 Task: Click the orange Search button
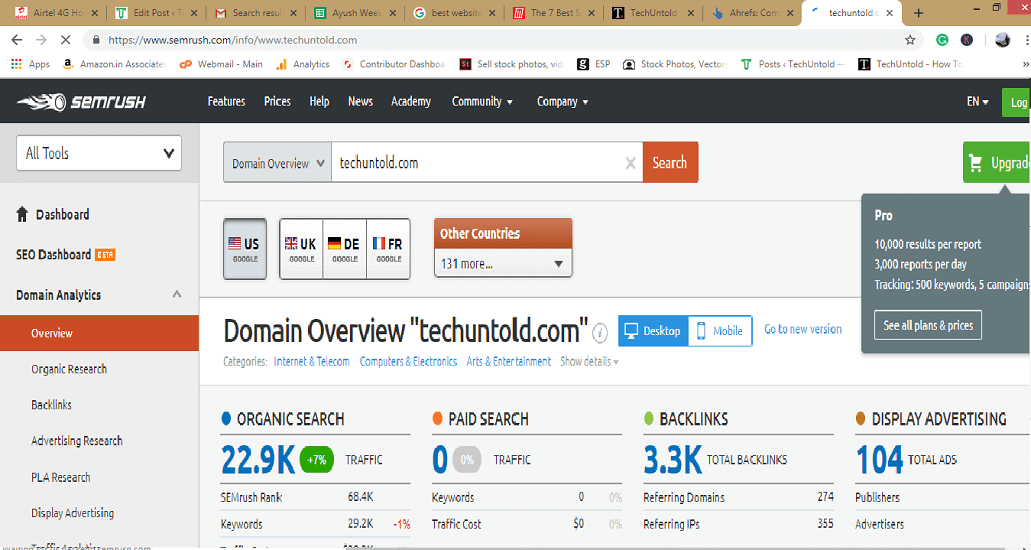(670, 163)
